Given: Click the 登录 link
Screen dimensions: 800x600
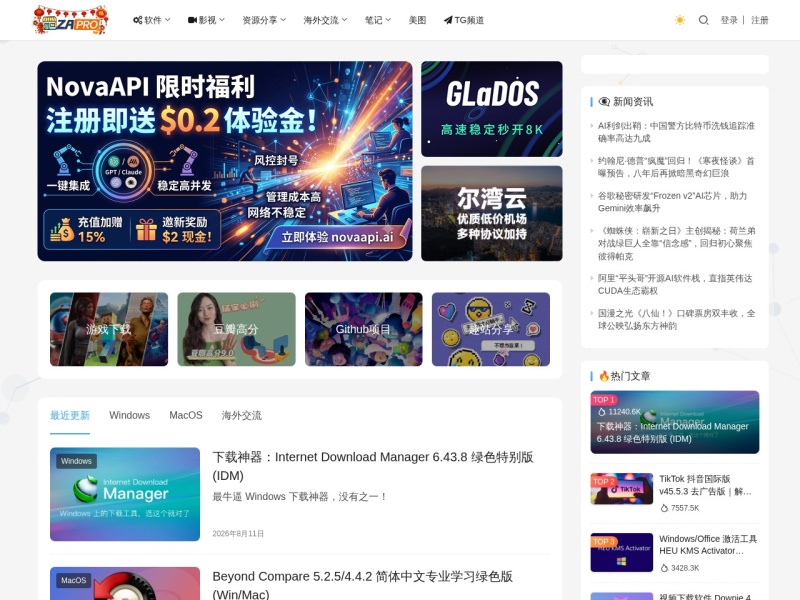Looking at the screenshot, I should (729, 20).
